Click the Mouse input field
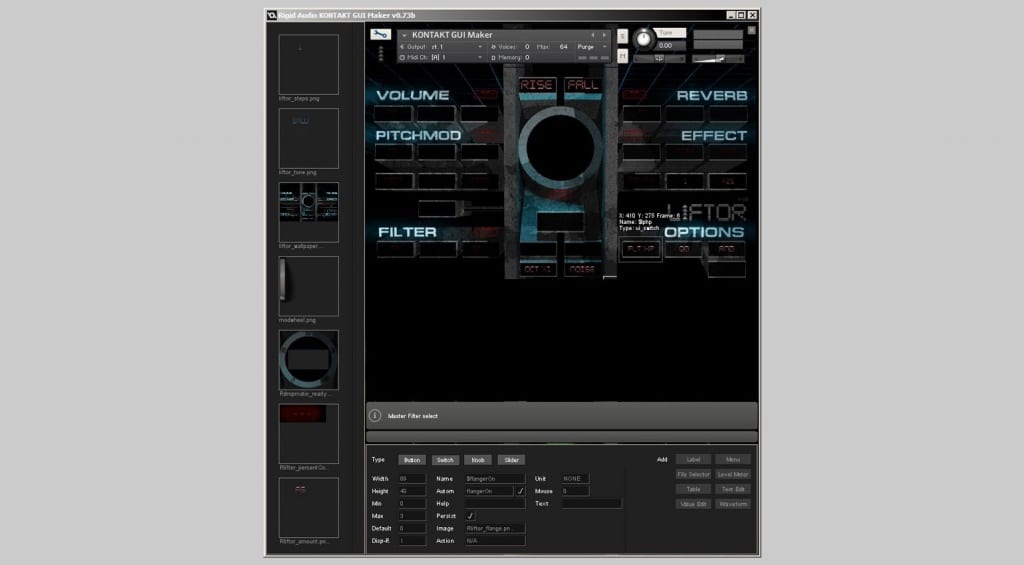This screenshot has width=1024, height=565. [575, 491]
